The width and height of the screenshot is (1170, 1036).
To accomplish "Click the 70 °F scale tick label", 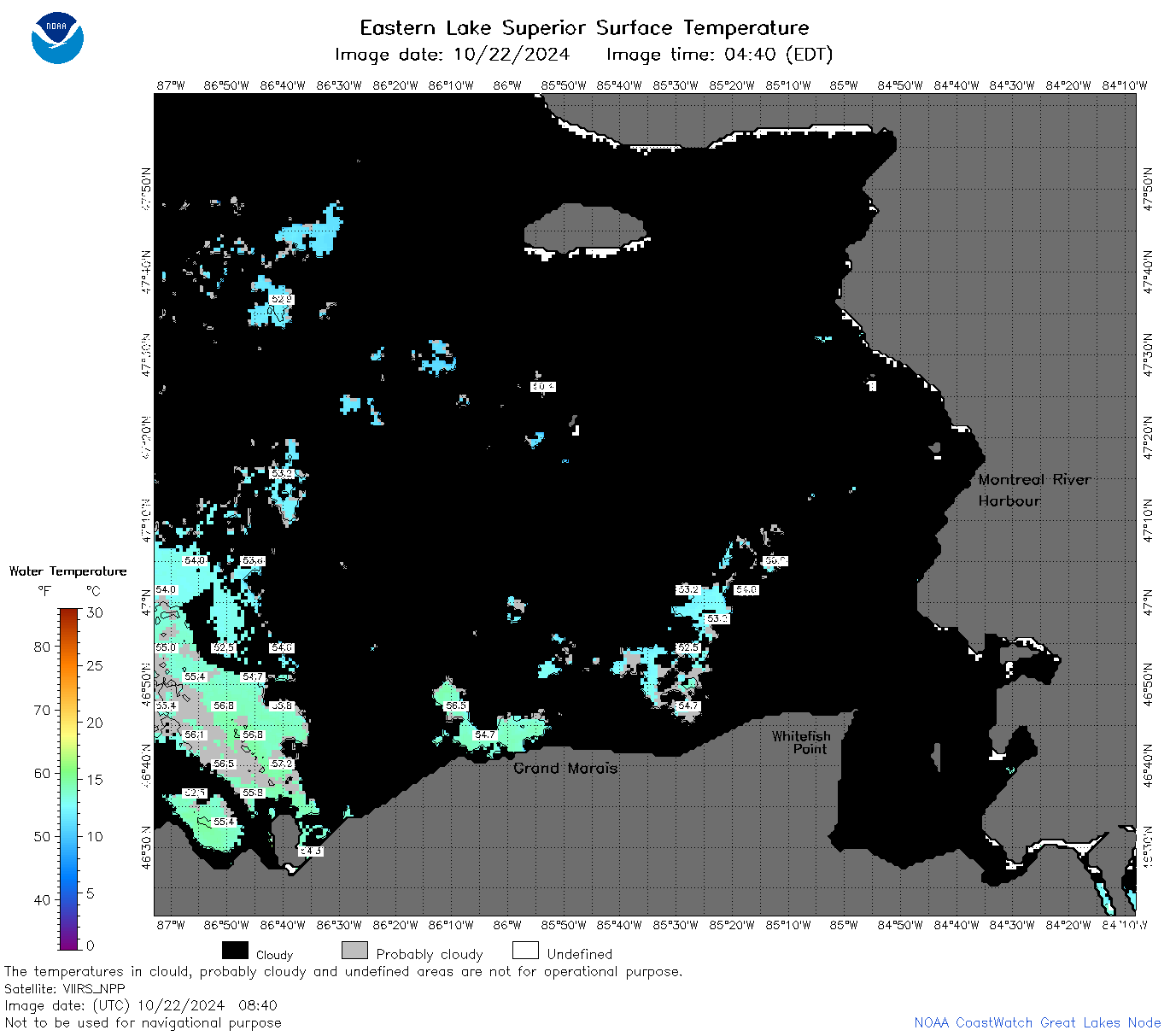I will (43, 710).
